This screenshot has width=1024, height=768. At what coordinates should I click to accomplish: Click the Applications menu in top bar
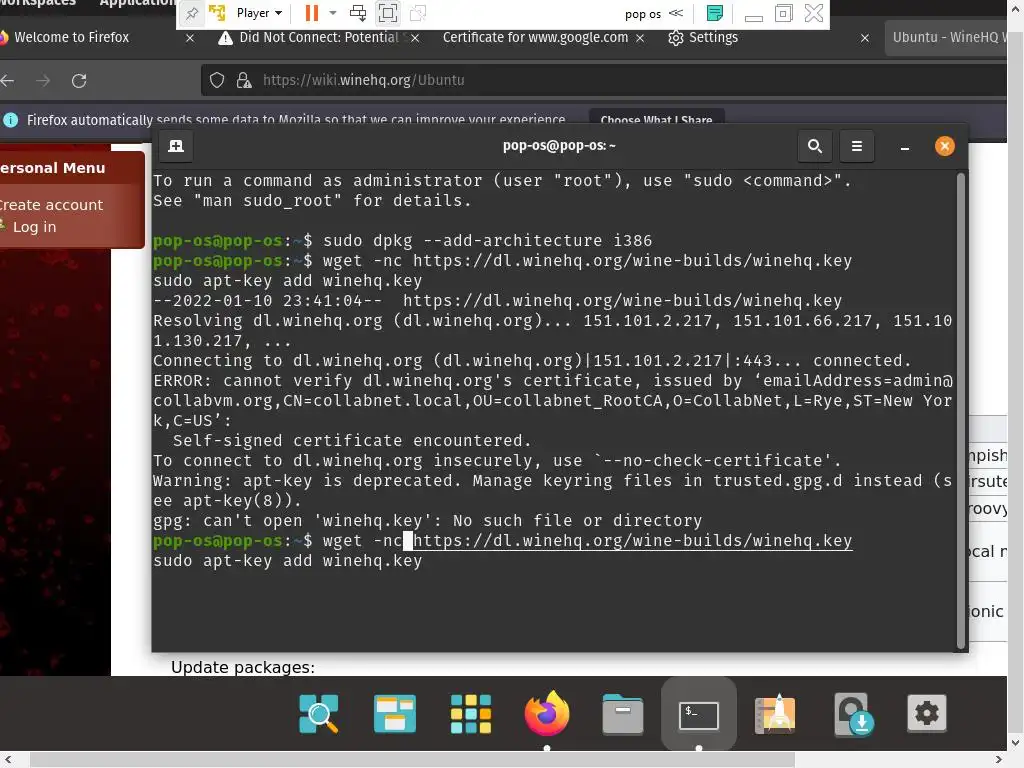tap(138, 3)
